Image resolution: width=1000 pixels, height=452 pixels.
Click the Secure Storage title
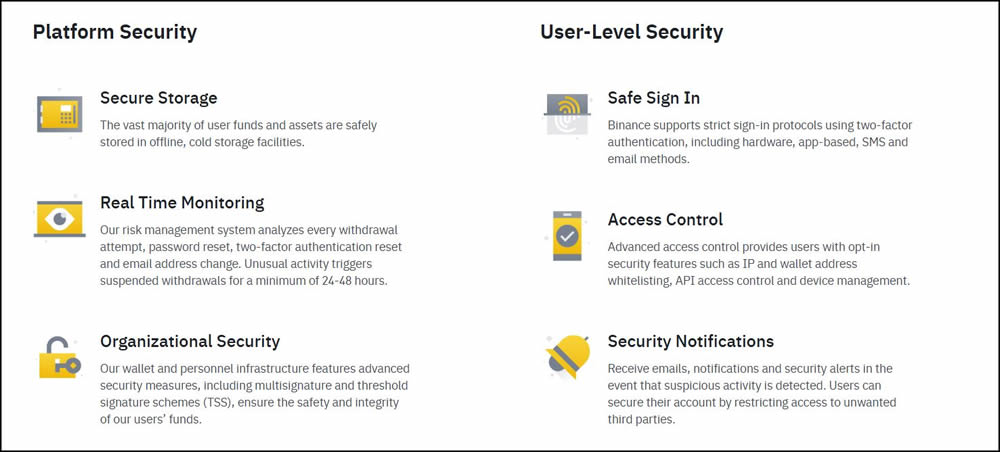click(158, 98)
